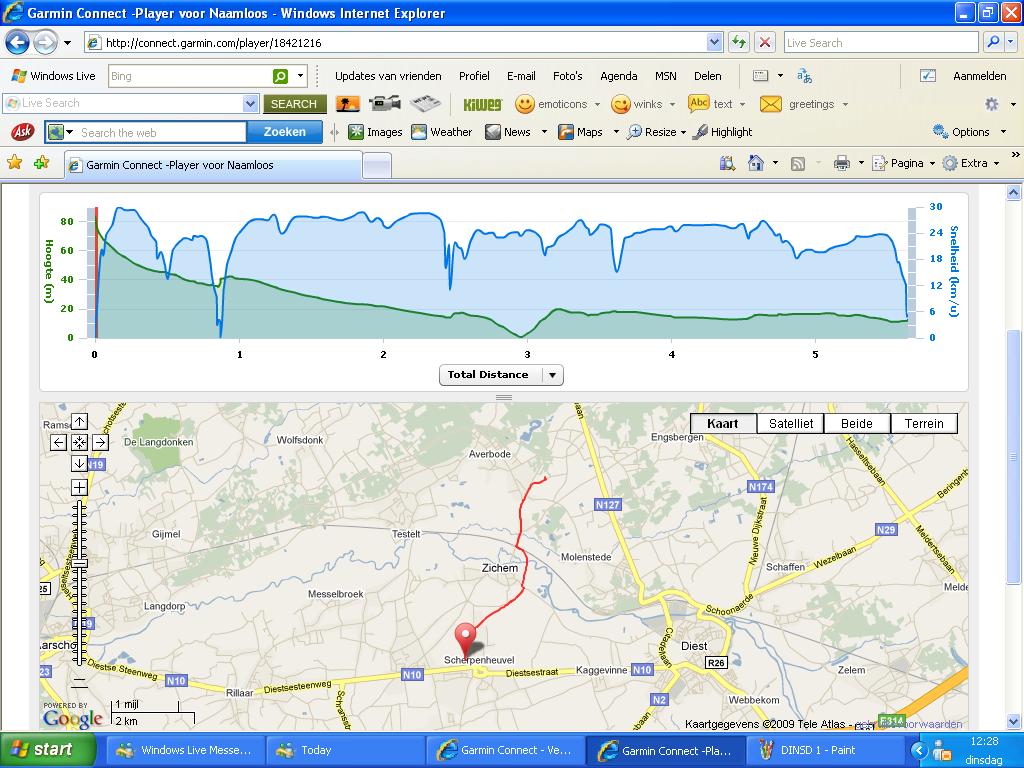Image resolution: width=1024 pixels, height=768 pixels.
Task: Click the map zoom slider handle
Action: (x=79, y=563)
